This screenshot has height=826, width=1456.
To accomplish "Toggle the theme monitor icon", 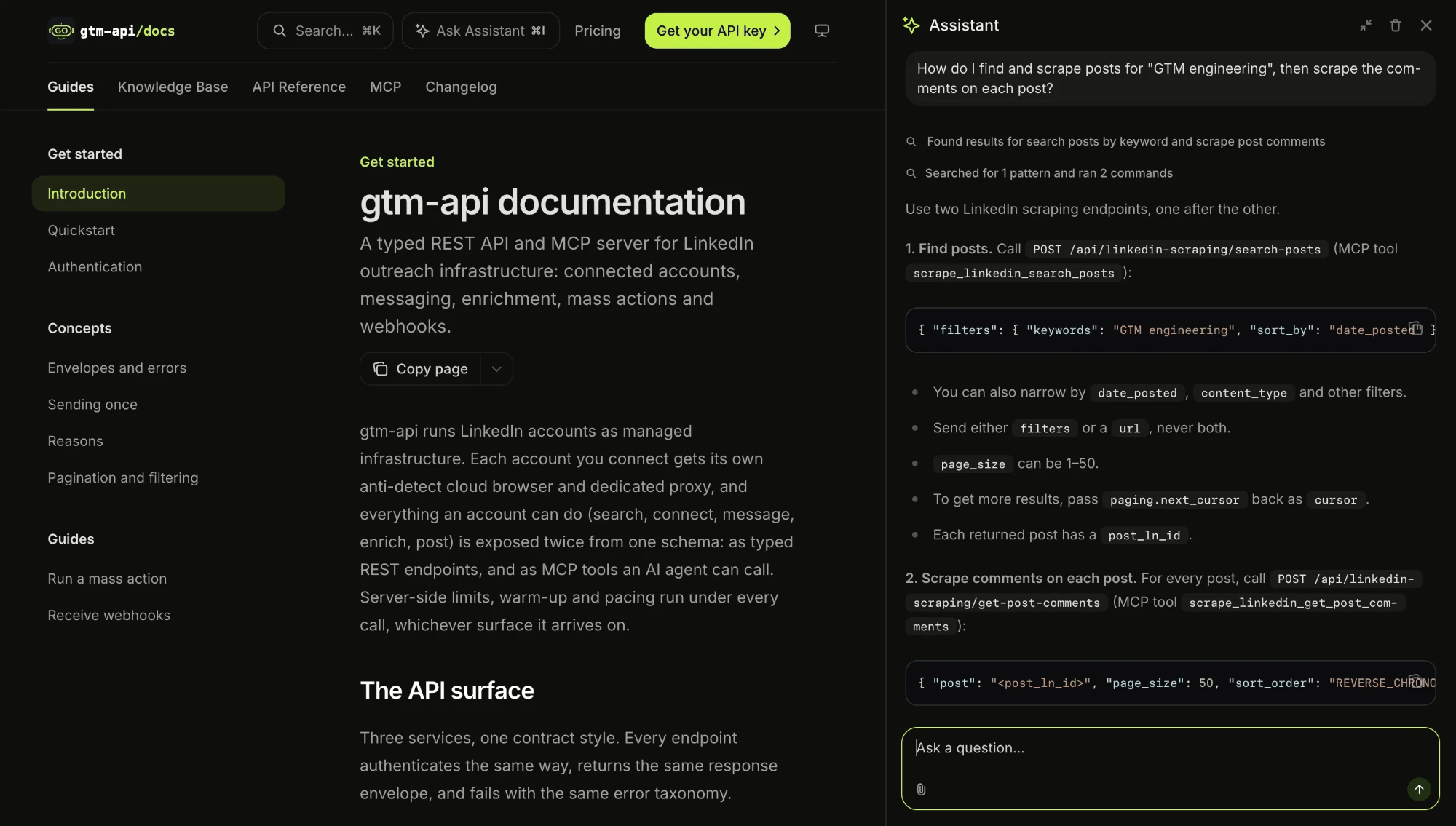I will (x=822, y=31).
